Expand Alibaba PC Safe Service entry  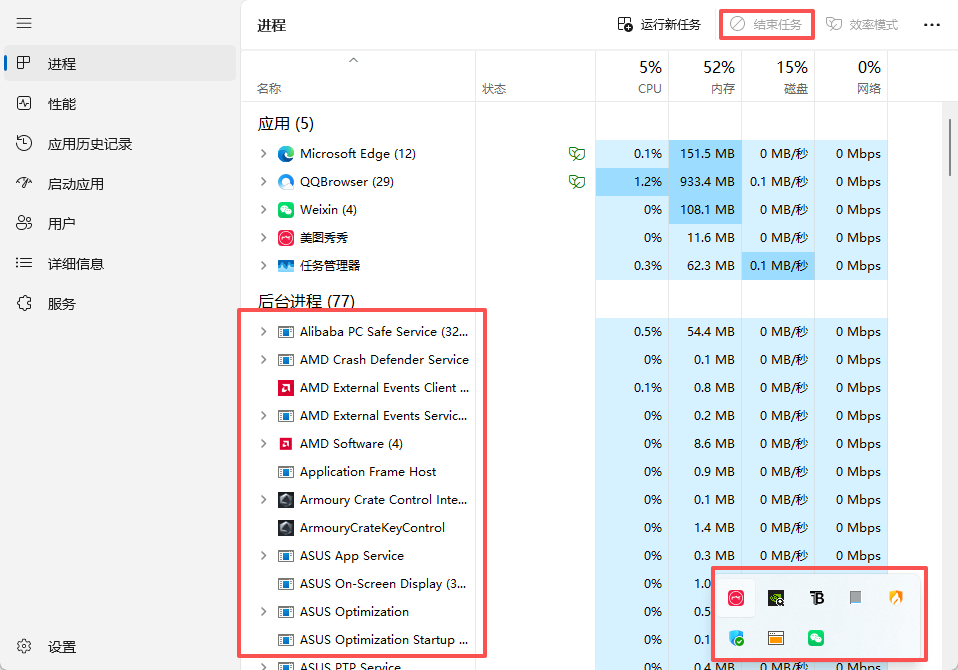263,332
